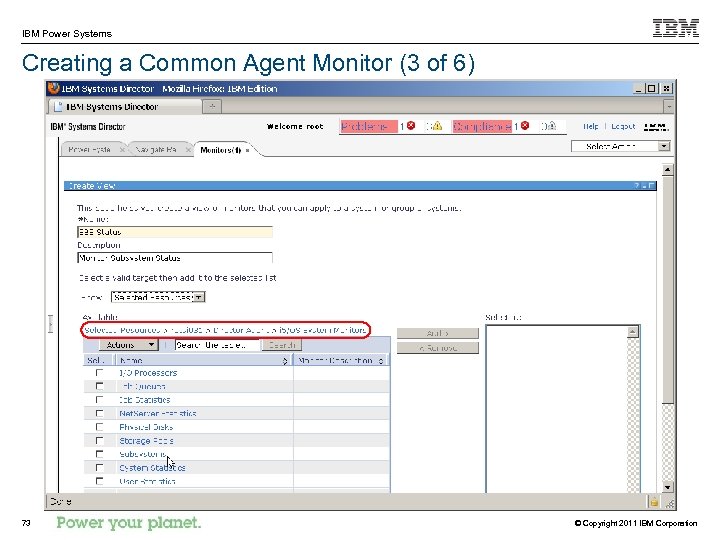Viewport: 720px width, 540px height.
Task: Click the Help link
Action: (x=591, y=126)
